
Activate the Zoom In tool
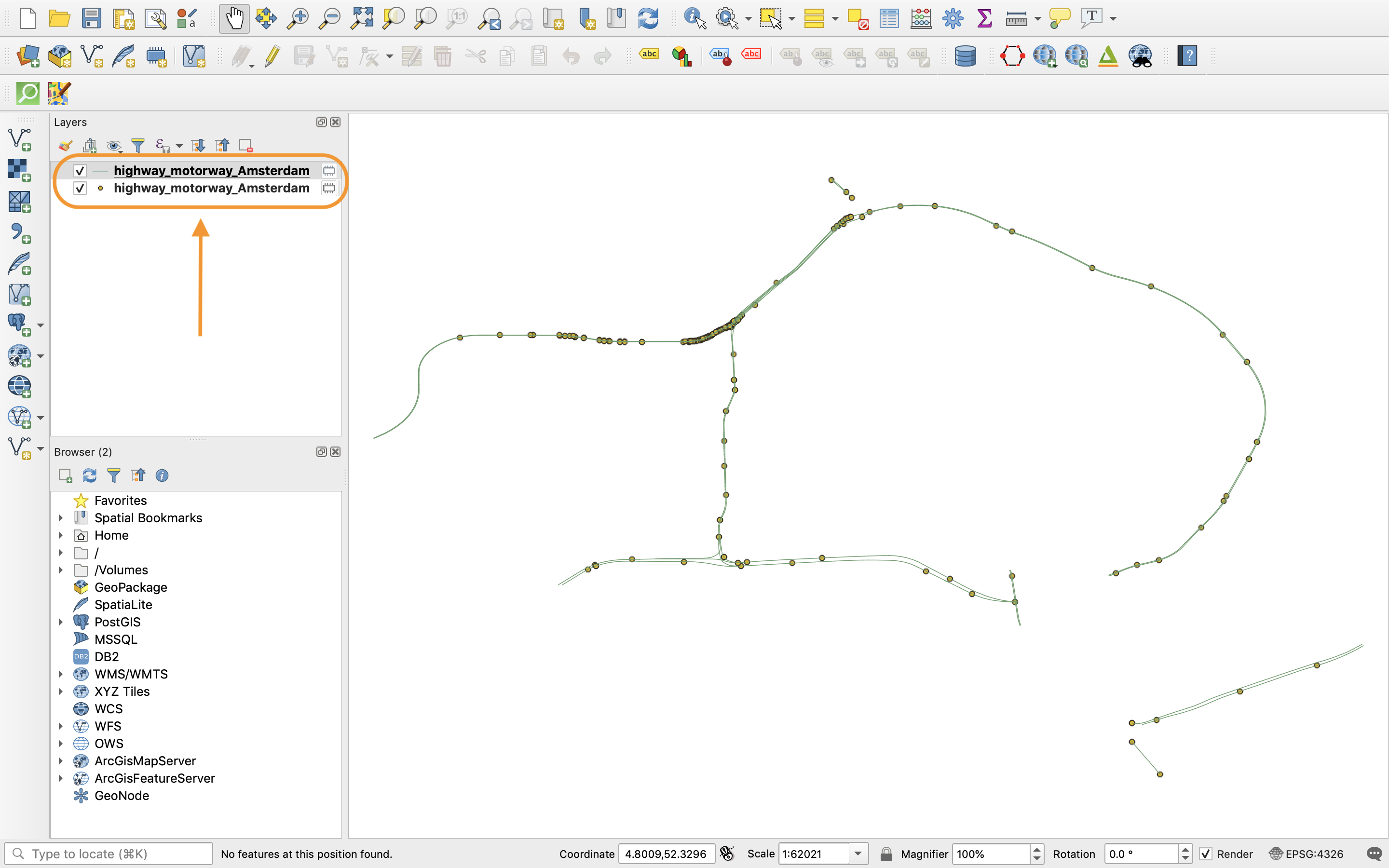[297, 18]
